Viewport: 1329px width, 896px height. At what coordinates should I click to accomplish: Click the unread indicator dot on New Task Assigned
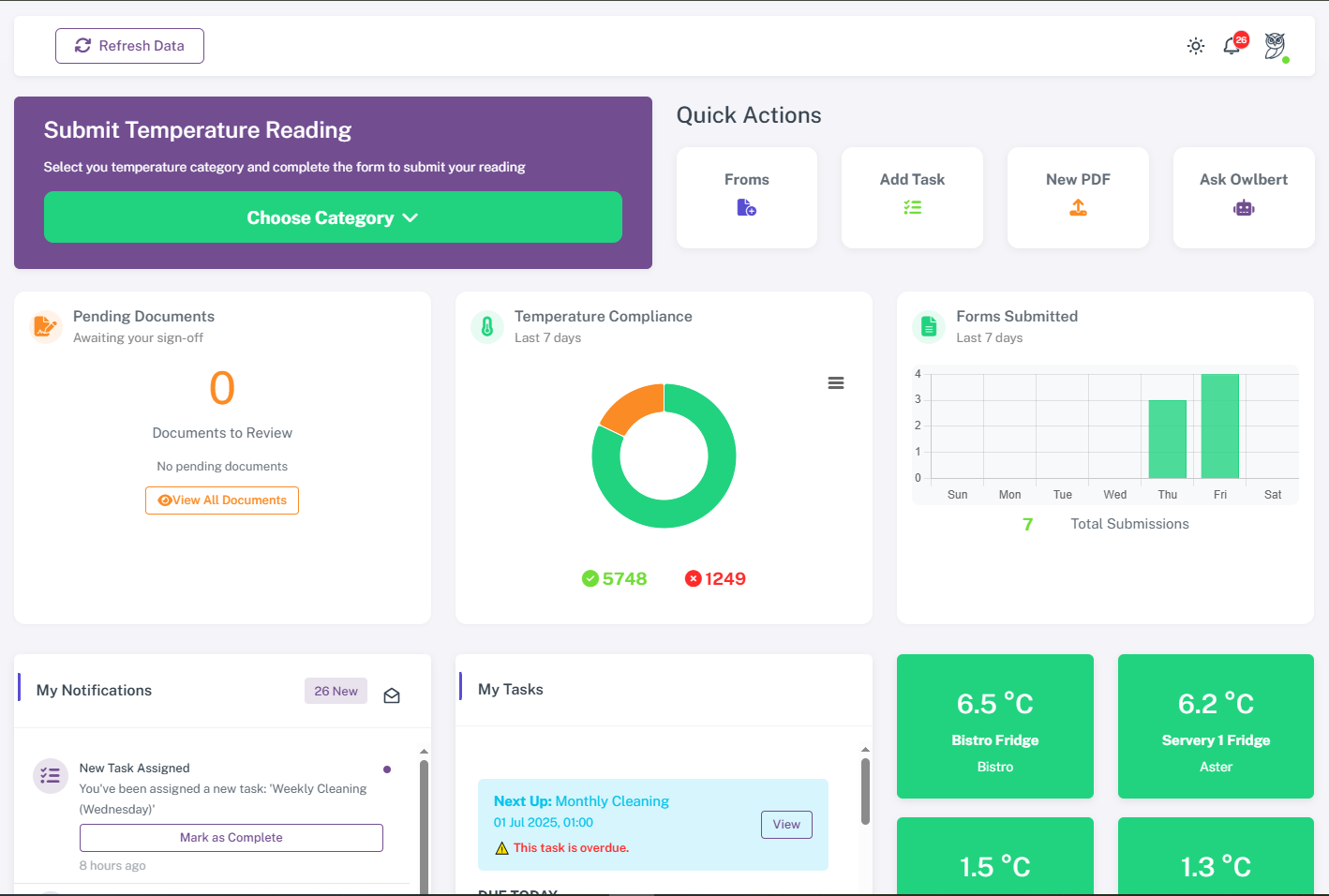pyautogui.click(x=386, y=769)
